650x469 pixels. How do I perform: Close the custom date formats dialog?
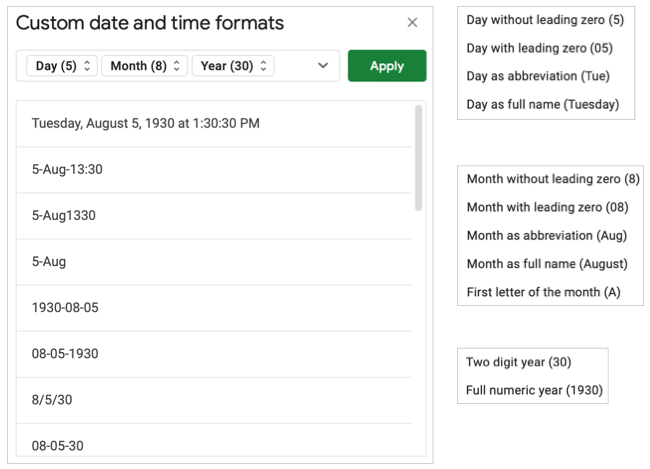click(x=413, y=23)
